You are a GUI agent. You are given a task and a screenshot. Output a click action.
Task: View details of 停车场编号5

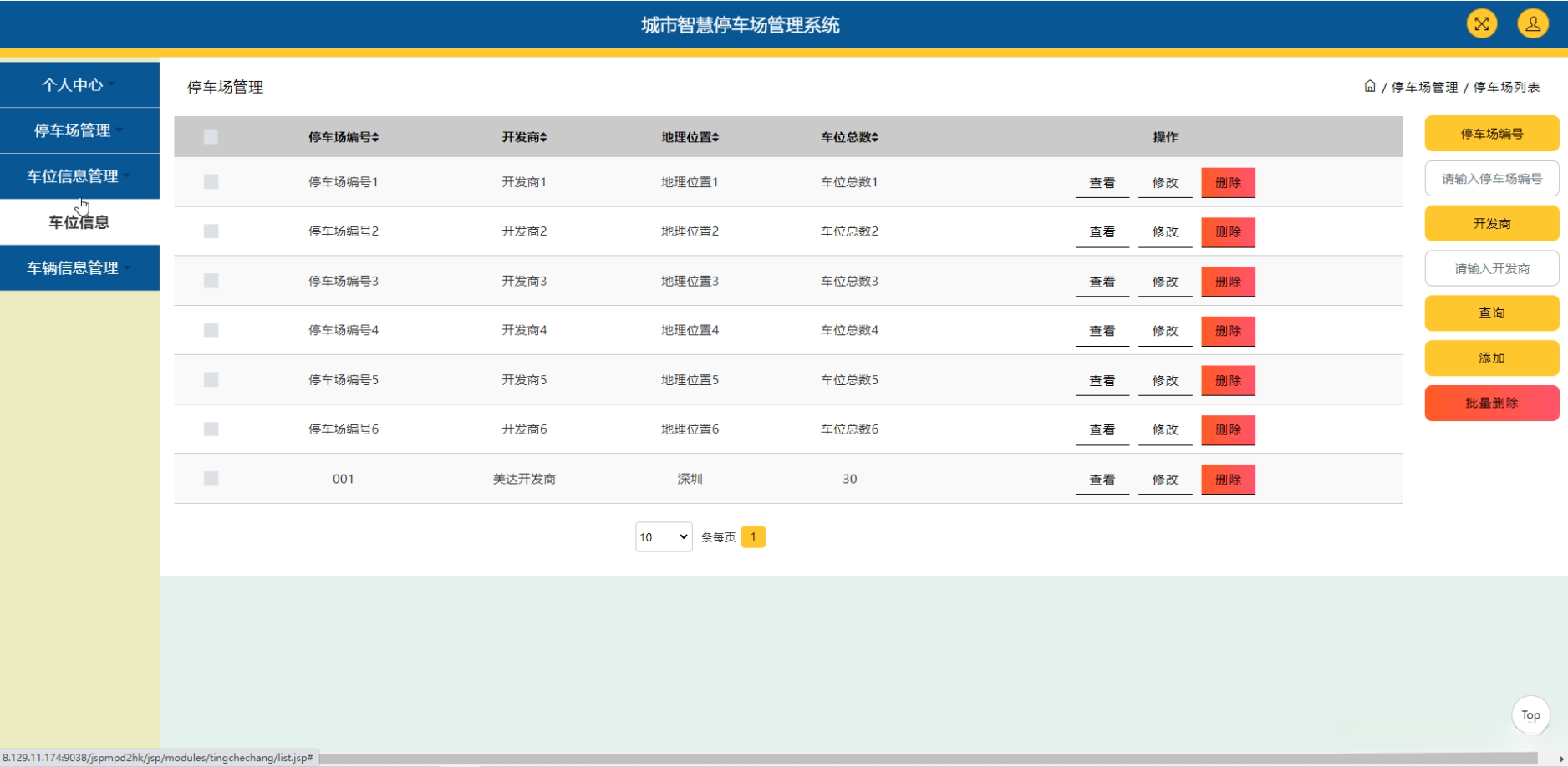click(1102, 381)
